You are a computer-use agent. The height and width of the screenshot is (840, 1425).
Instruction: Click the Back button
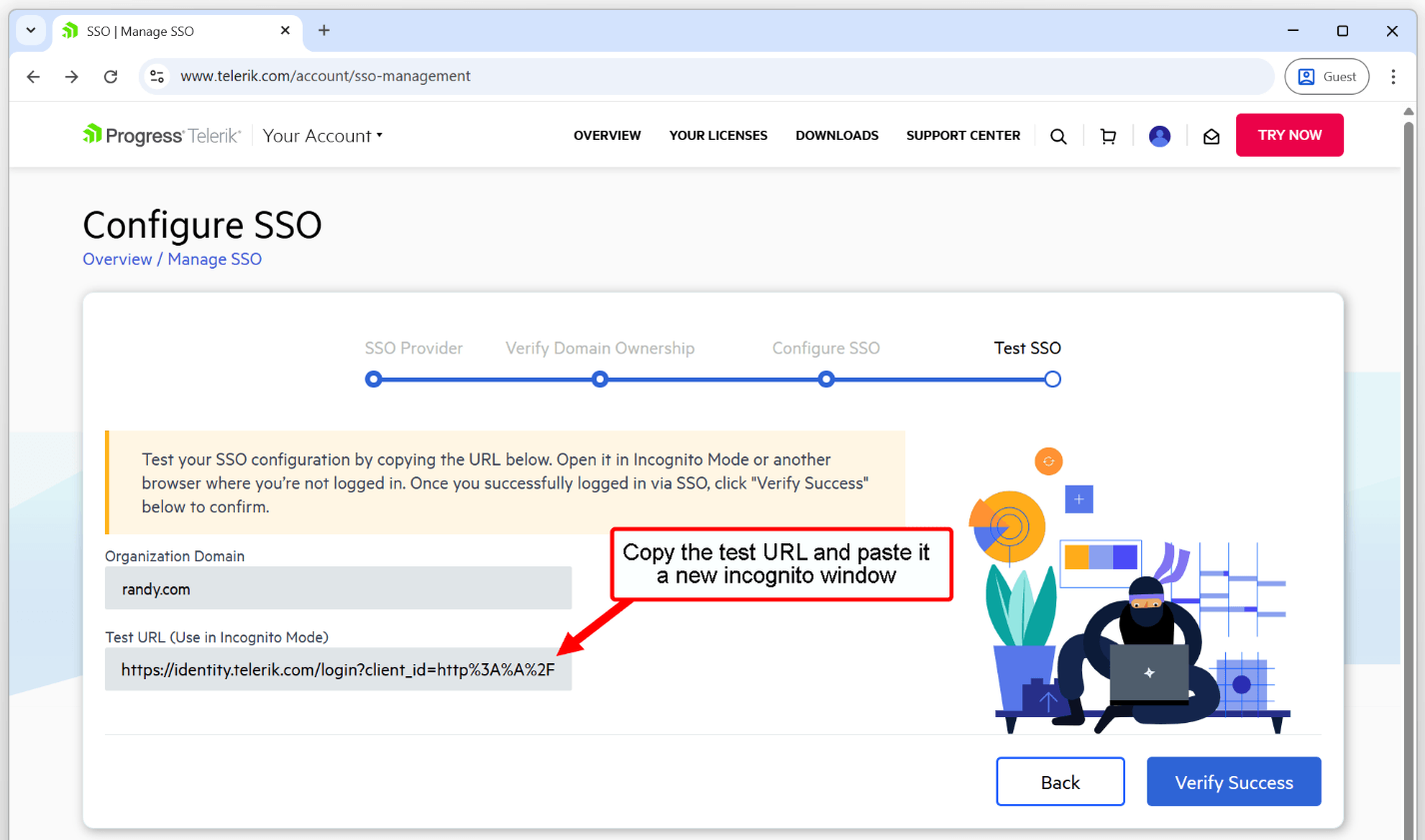coord(1060,781)
